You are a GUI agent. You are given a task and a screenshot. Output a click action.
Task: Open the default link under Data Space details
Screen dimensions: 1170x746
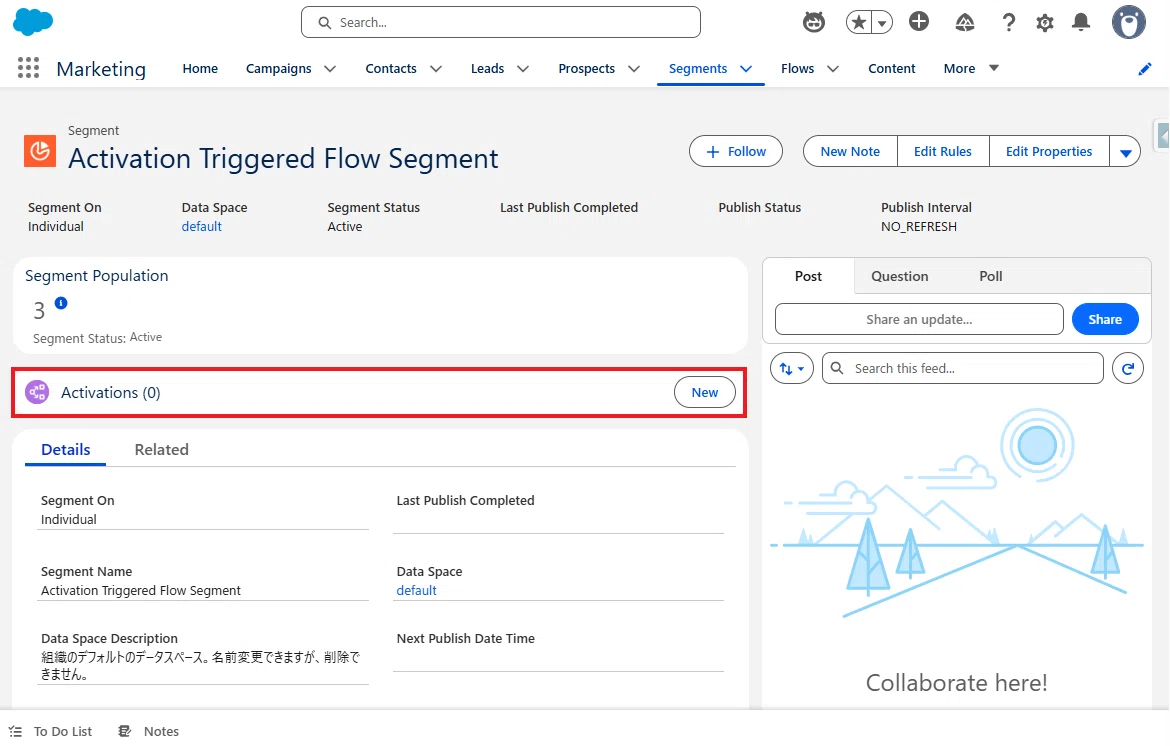[416, 590]
